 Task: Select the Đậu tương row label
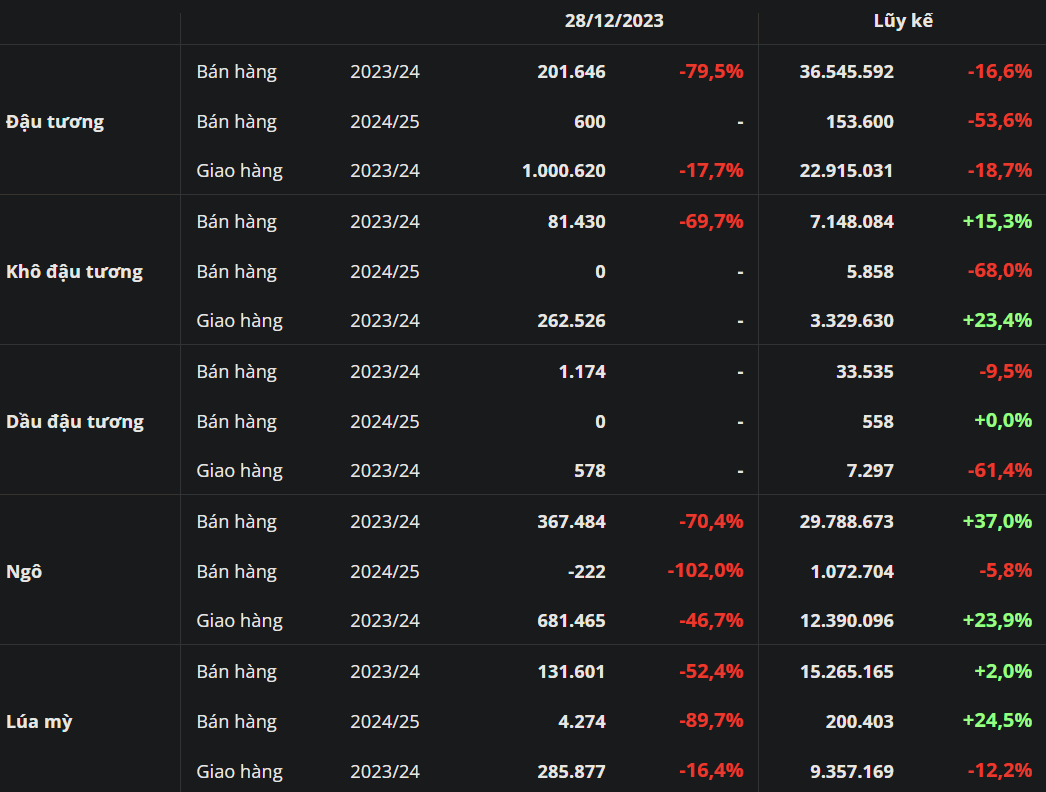55,122
